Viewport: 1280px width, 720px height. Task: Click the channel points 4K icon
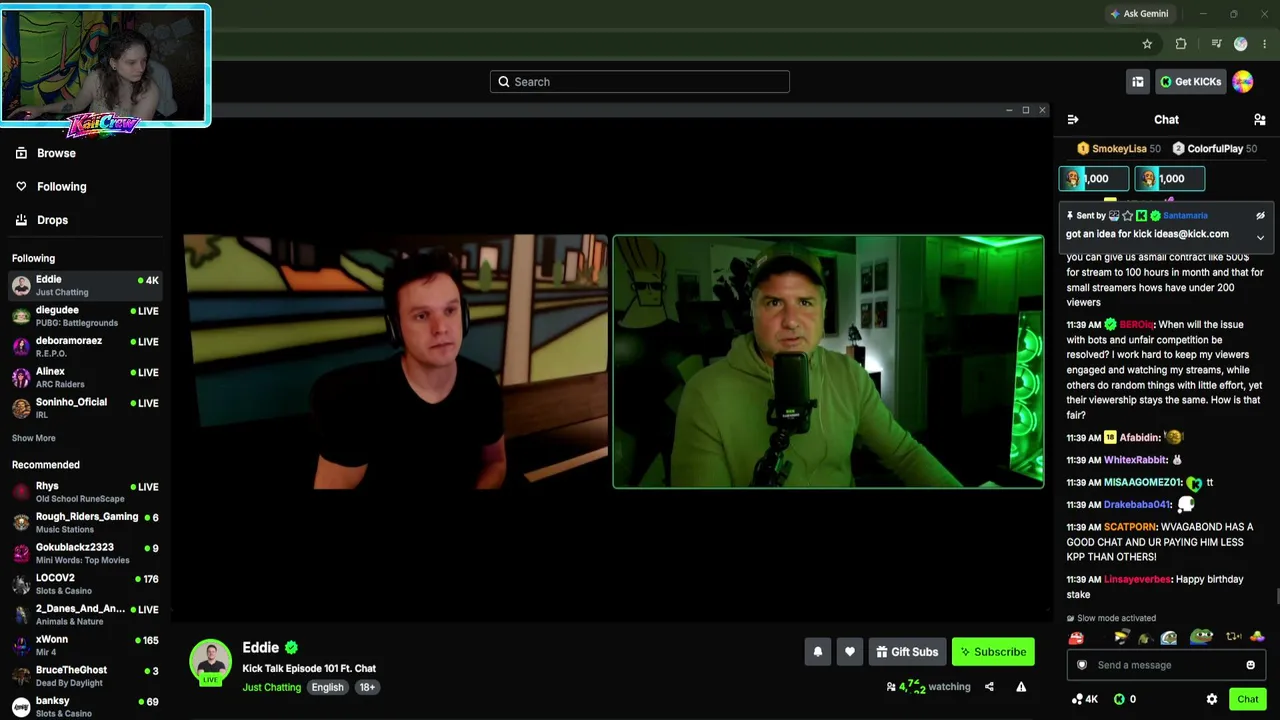click(1084, 699)
